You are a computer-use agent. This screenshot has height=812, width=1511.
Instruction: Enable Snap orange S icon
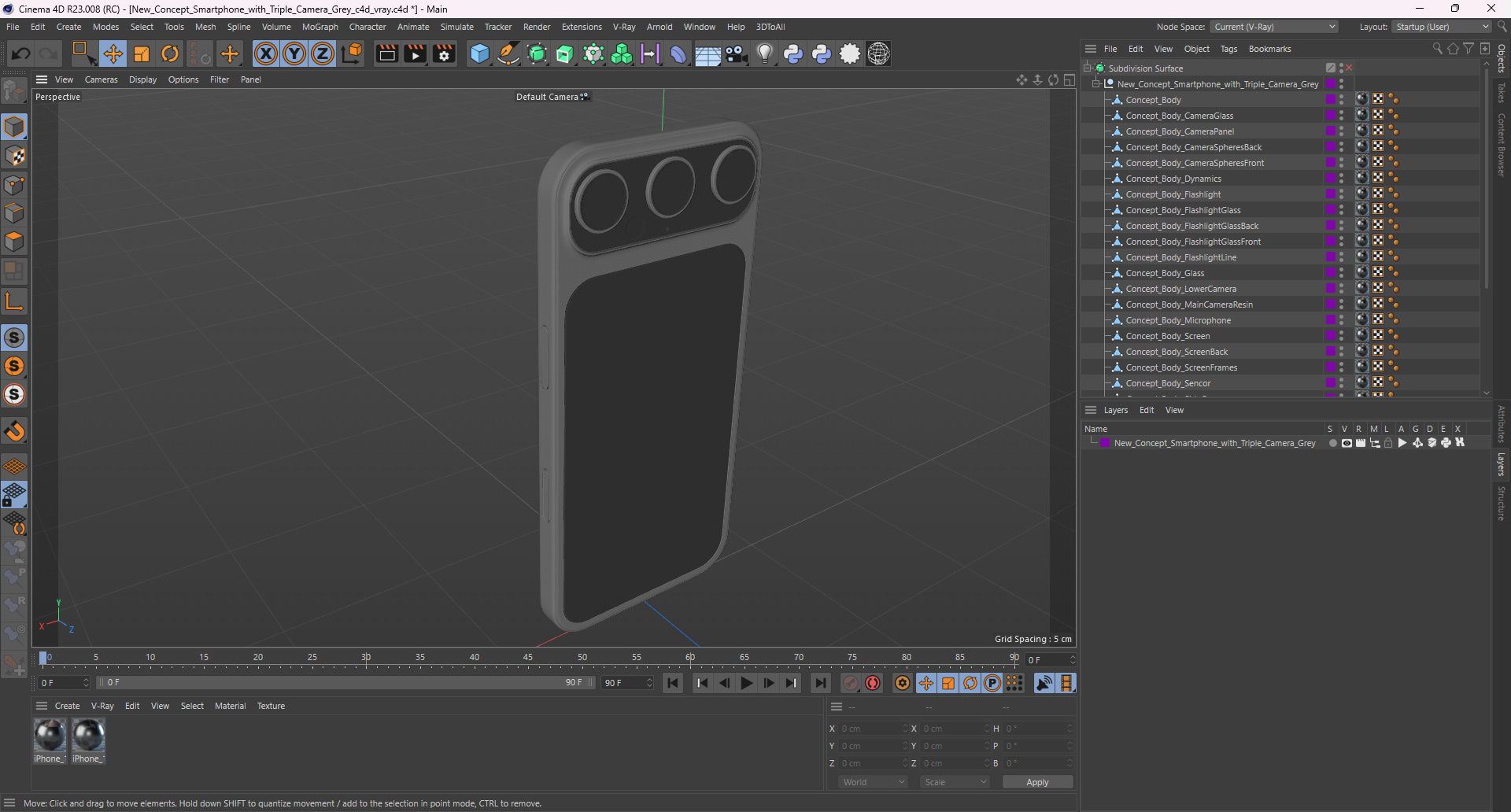point(14,366)
